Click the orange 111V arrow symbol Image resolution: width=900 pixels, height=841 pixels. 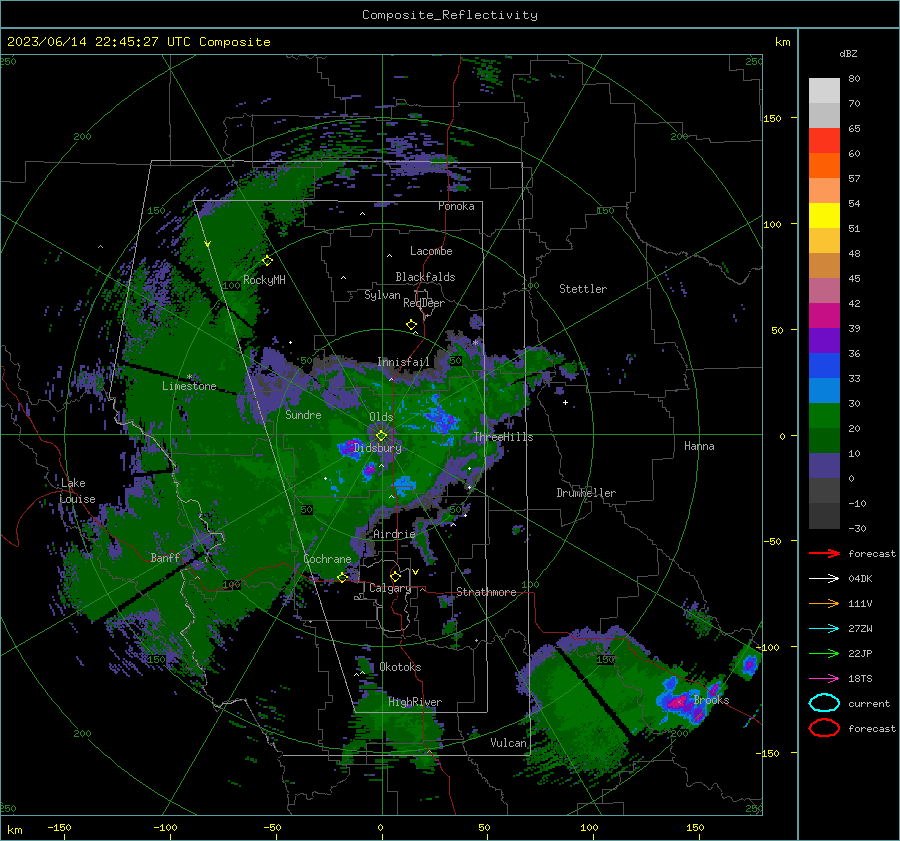pyautogui.click(x=824, y=603)
